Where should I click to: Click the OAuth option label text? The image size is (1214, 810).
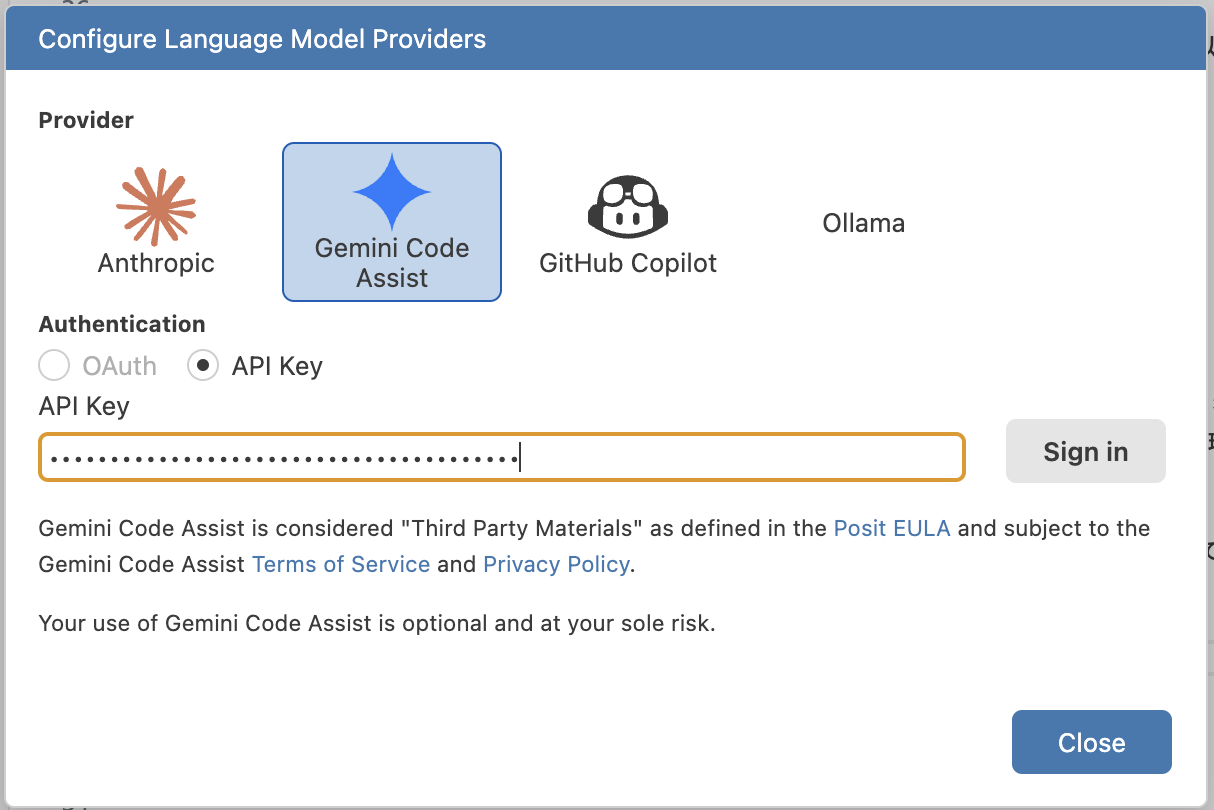pos(120,366)
